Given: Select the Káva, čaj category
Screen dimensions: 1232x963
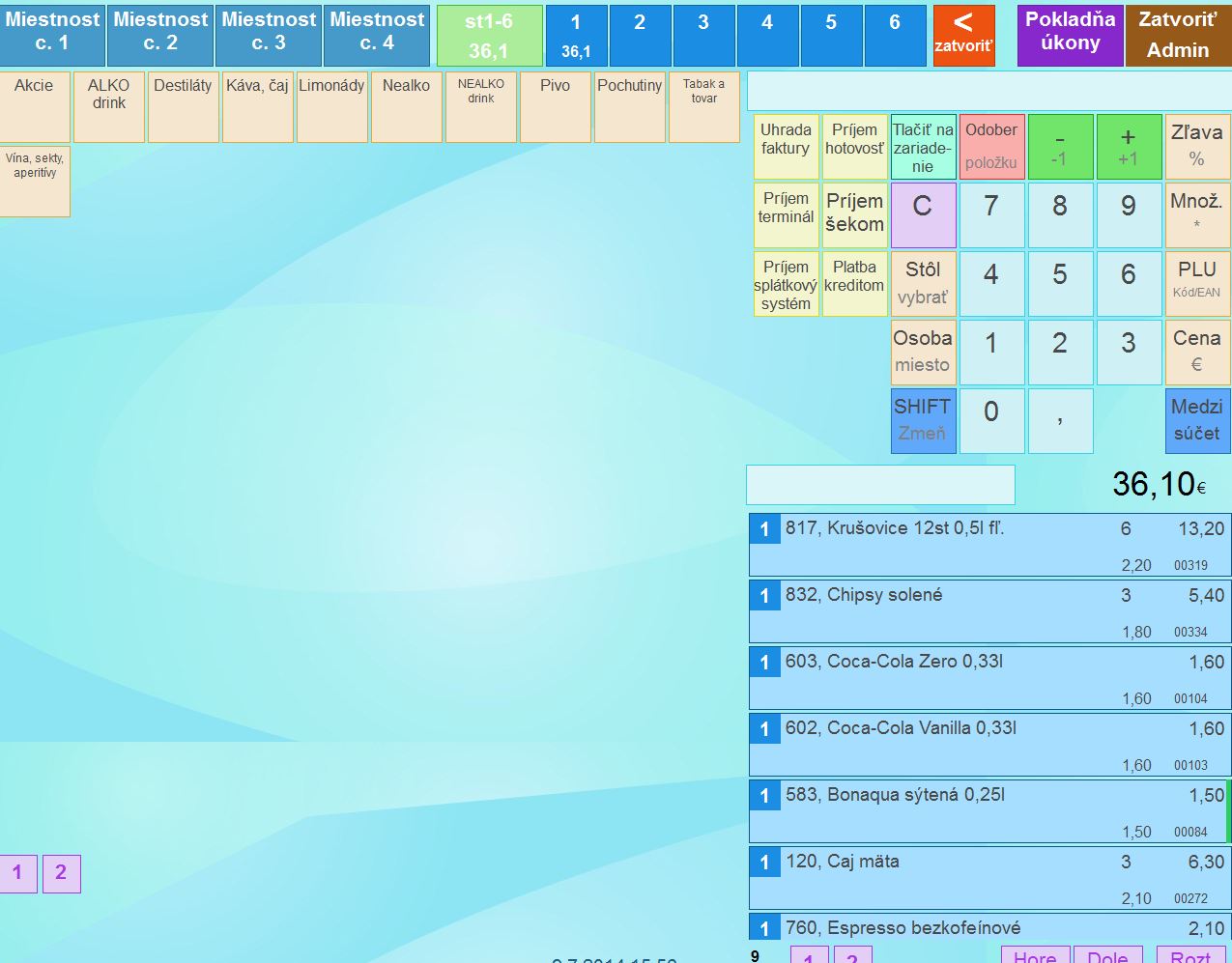Looking at the screenshot, I should click(x=257, y=106).
